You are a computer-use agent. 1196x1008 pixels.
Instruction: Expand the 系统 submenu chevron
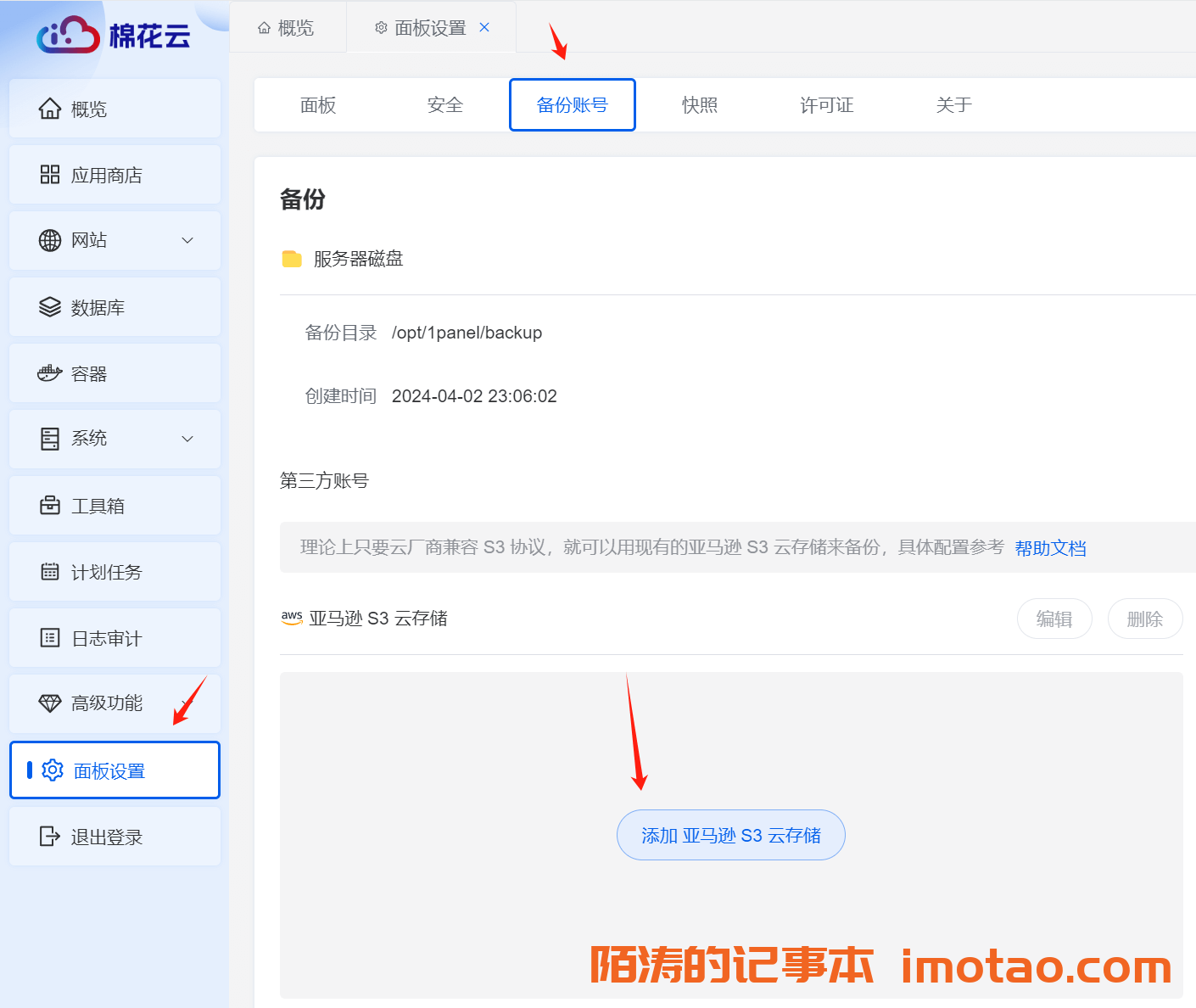click(187, 439)
